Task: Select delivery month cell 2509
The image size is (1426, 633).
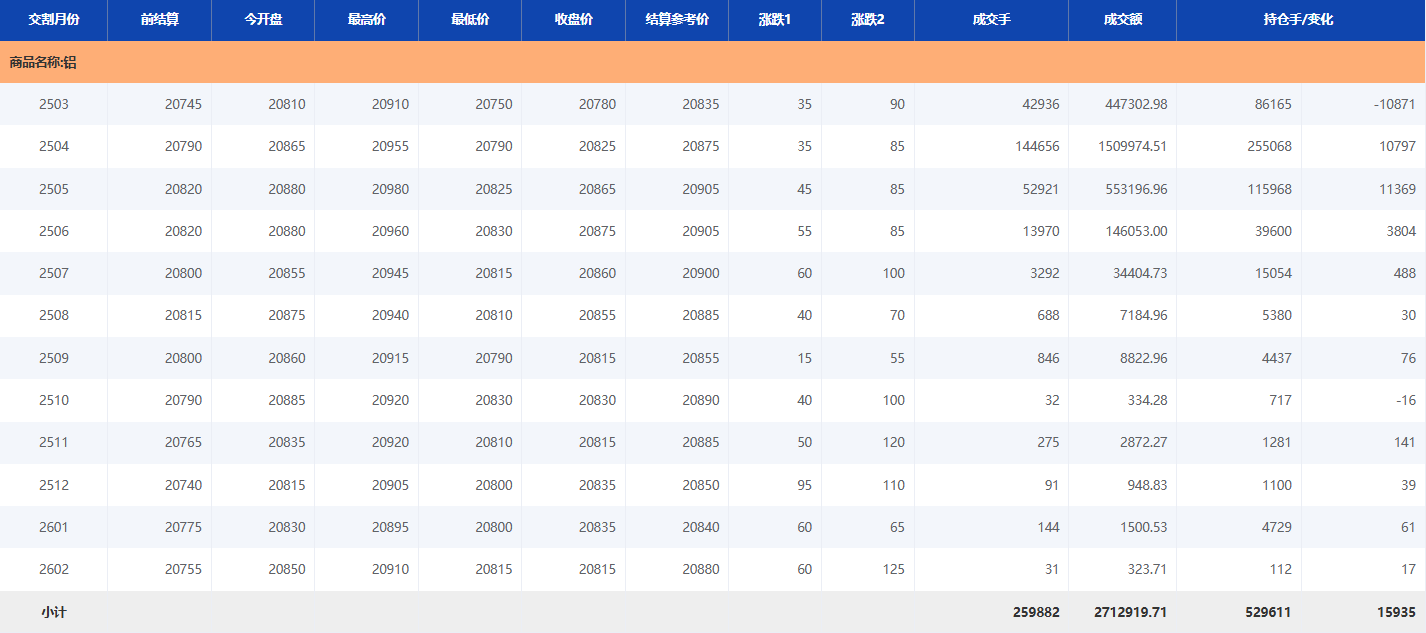Action: (54, 358)
